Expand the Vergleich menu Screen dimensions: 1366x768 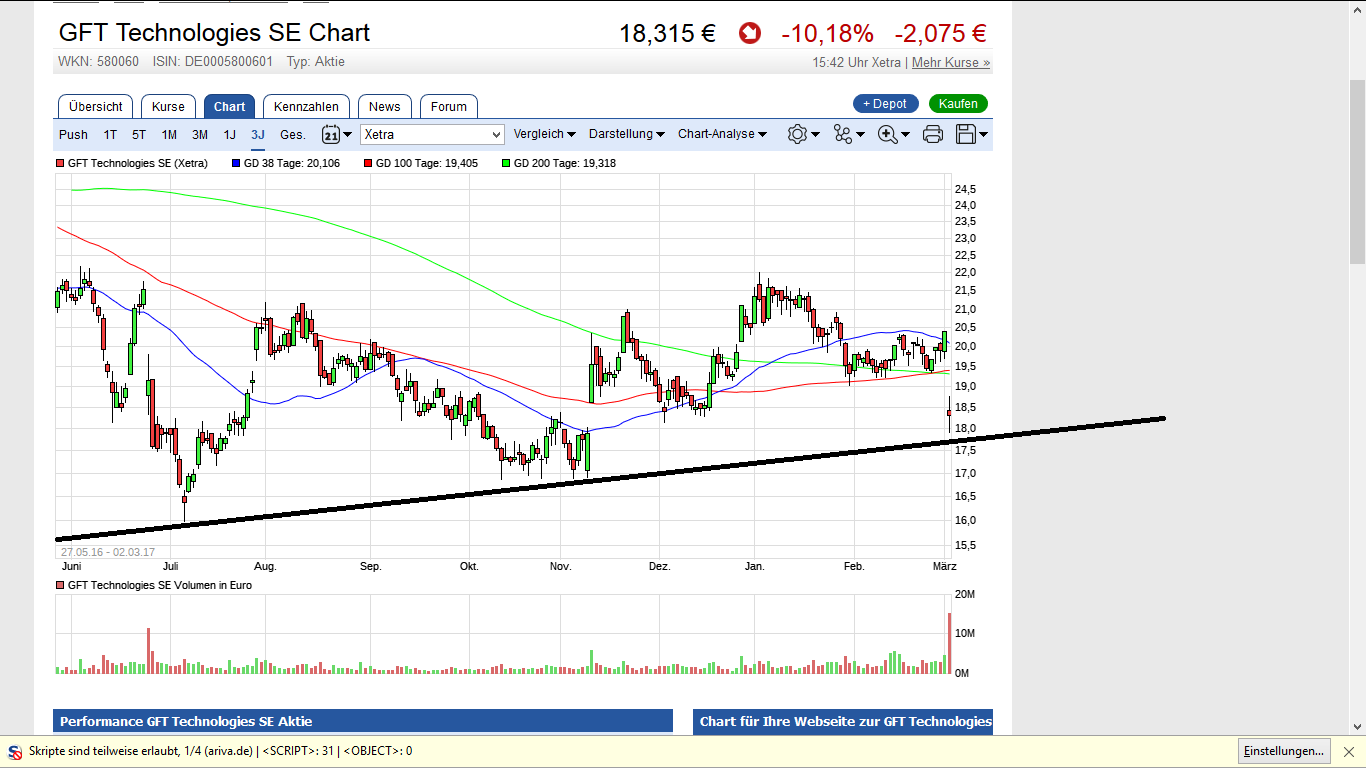click(x=545, y=134)
